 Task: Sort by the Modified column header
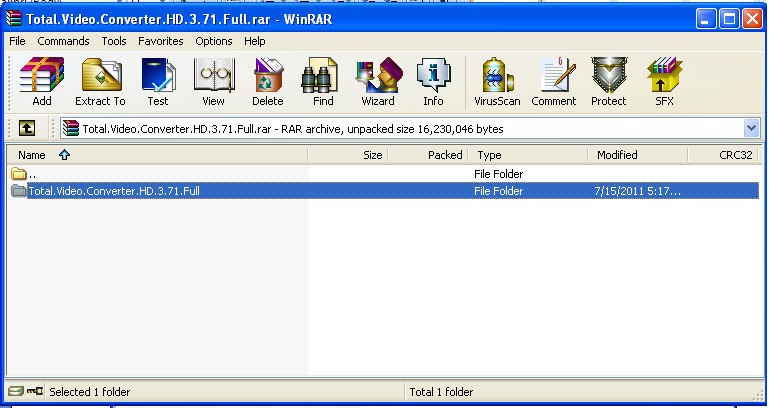click(638, 155)
